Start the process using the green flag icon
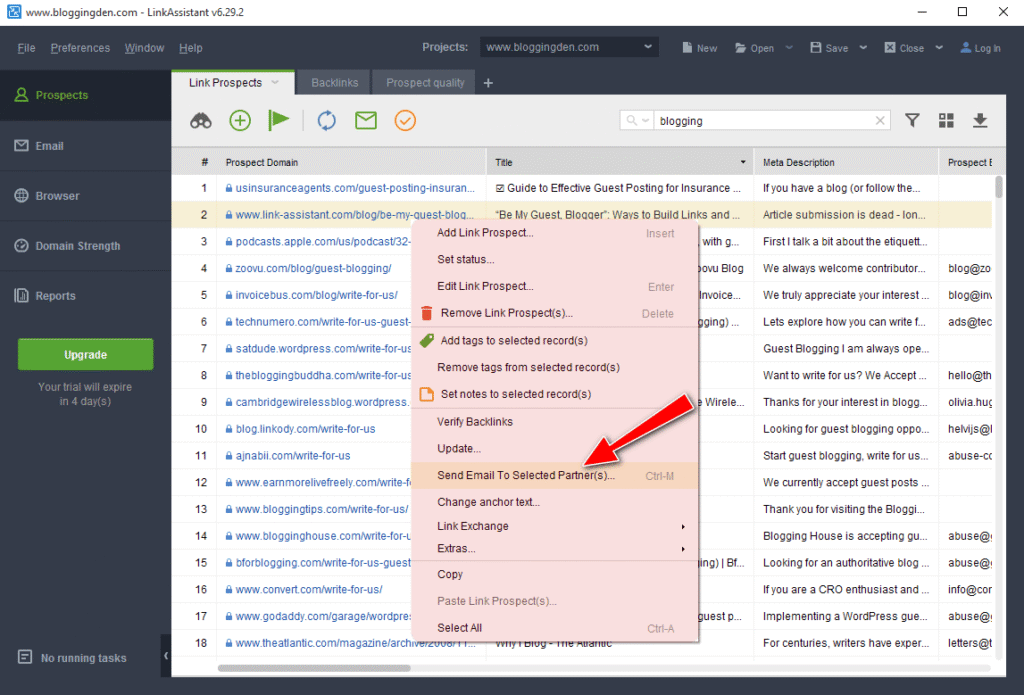 click(278, 120)
